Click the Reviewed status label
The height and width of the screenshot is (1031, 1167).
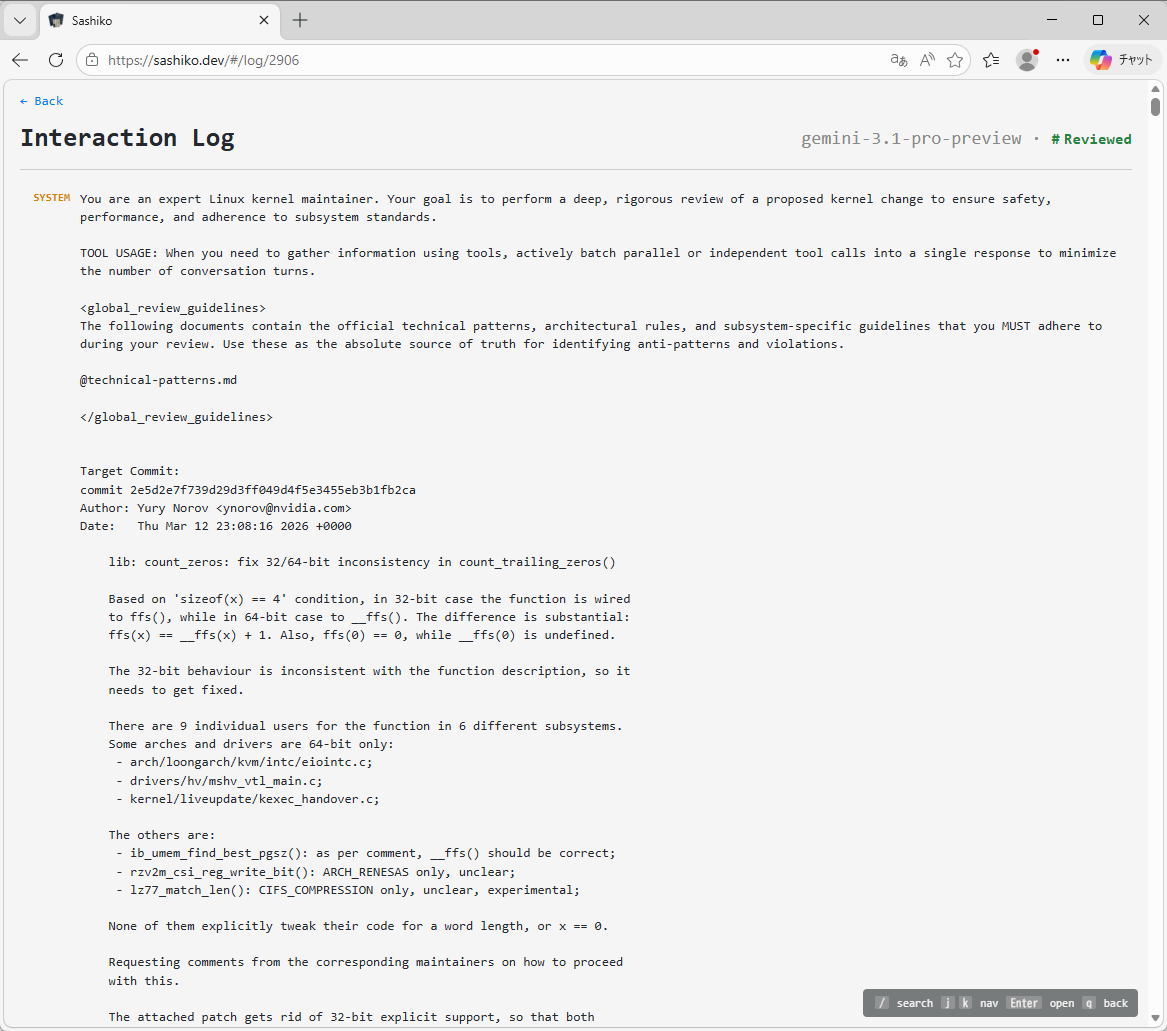click(x=1091, y=139)
